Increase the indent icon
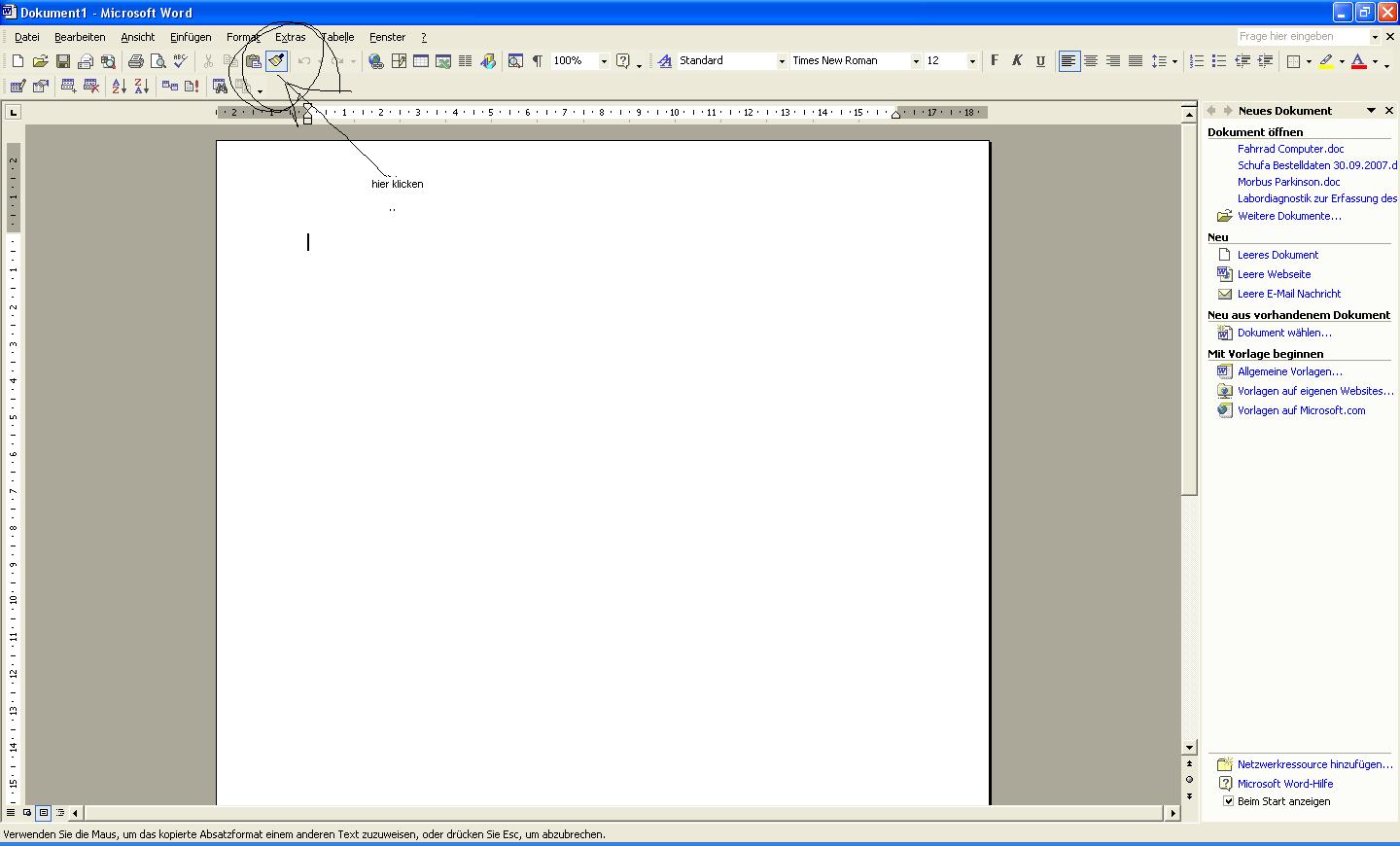The image size is (1400, 846). [x=1265, y=61]
